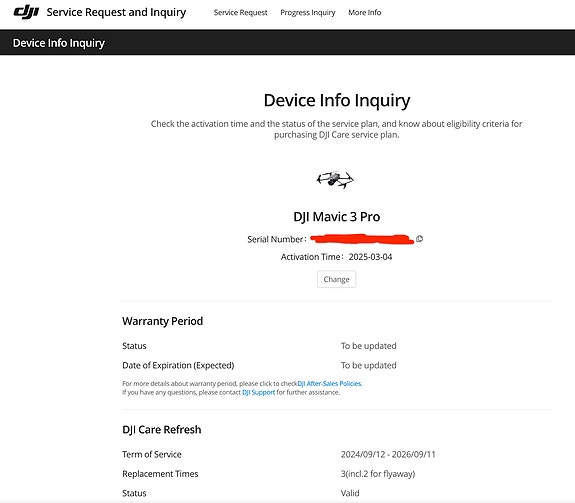The width and height of the screenshot is (575, 503).
Task: Click the DJI Mavic 3 Pro name
Action: pyautogui.click(x=337, y=217)
